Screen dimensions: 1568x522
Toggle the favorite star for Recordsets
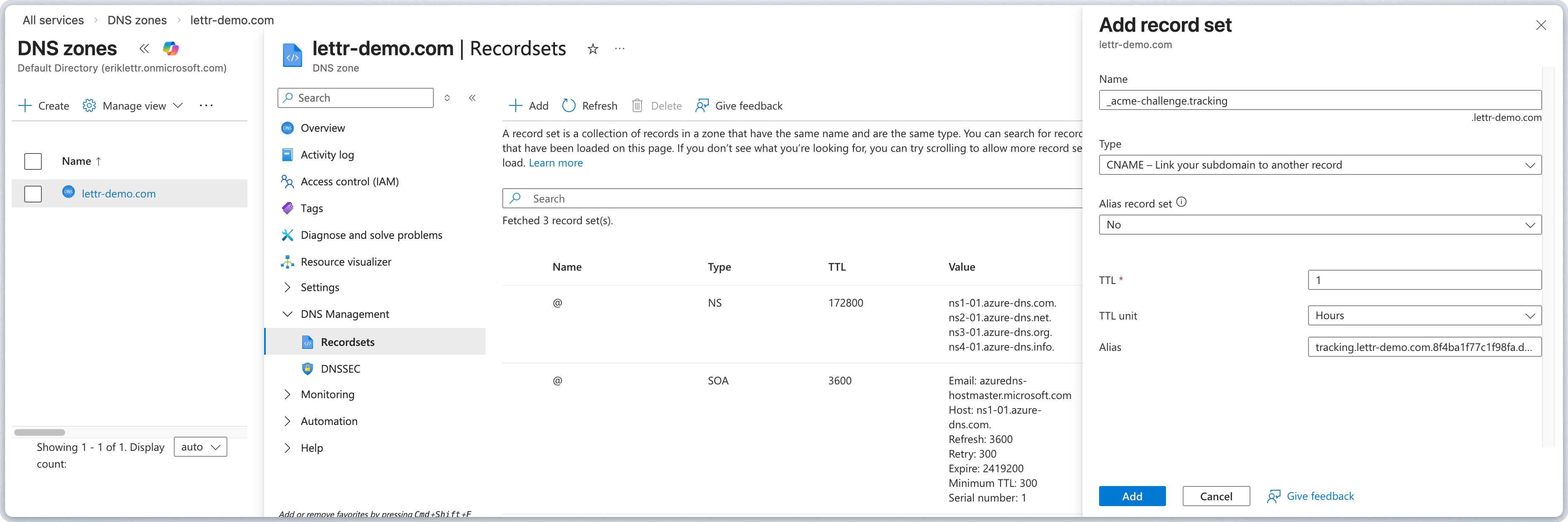[x=592, y=49]
